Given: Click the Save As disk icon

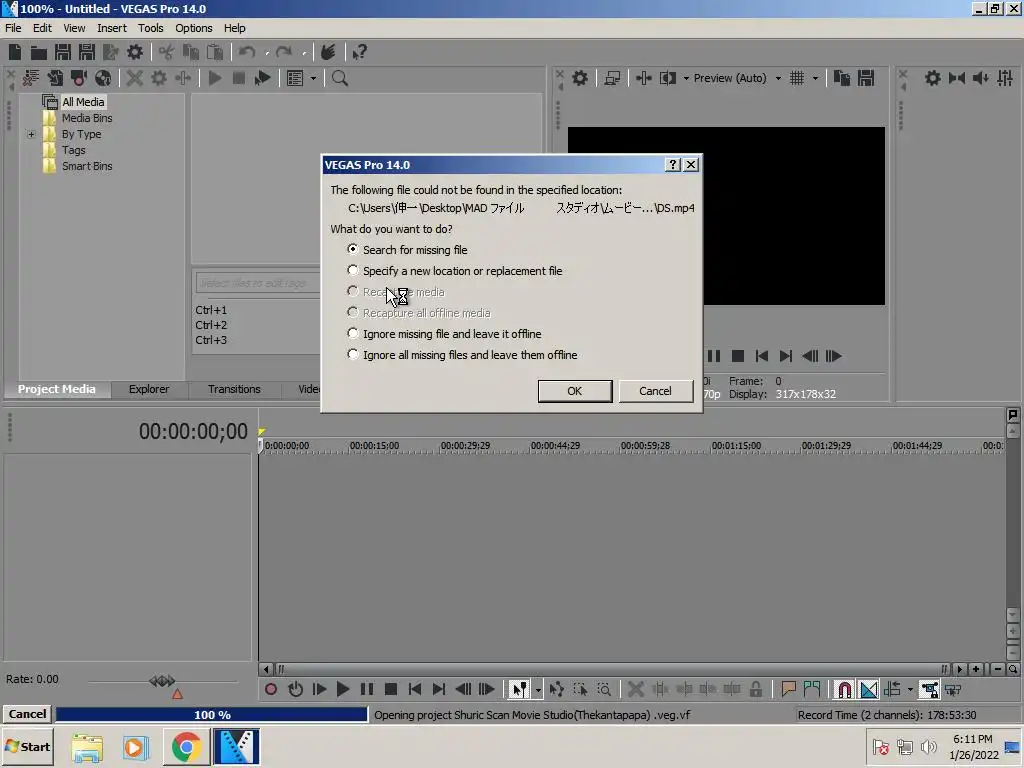Looking at the screenshot, I should pos(86,52).
